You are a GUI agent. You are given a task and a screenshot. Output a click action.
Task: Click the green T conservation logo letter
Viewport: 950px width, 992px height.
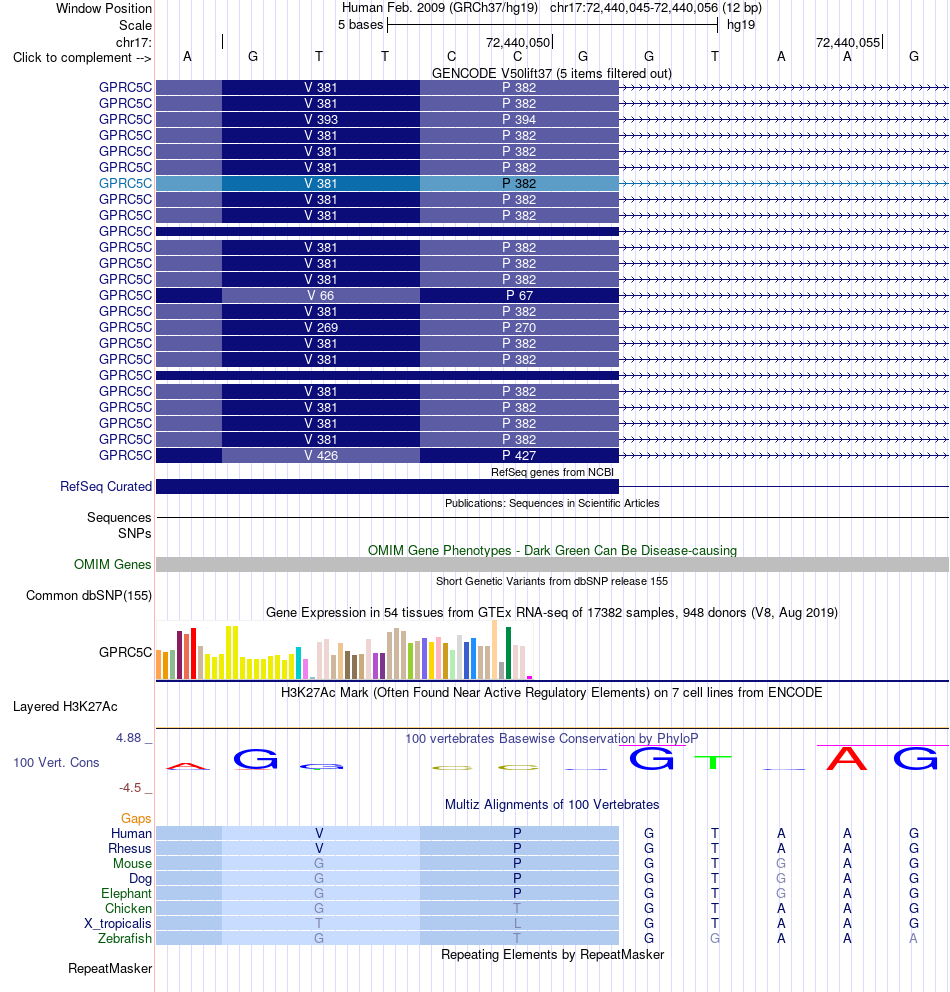713,762
